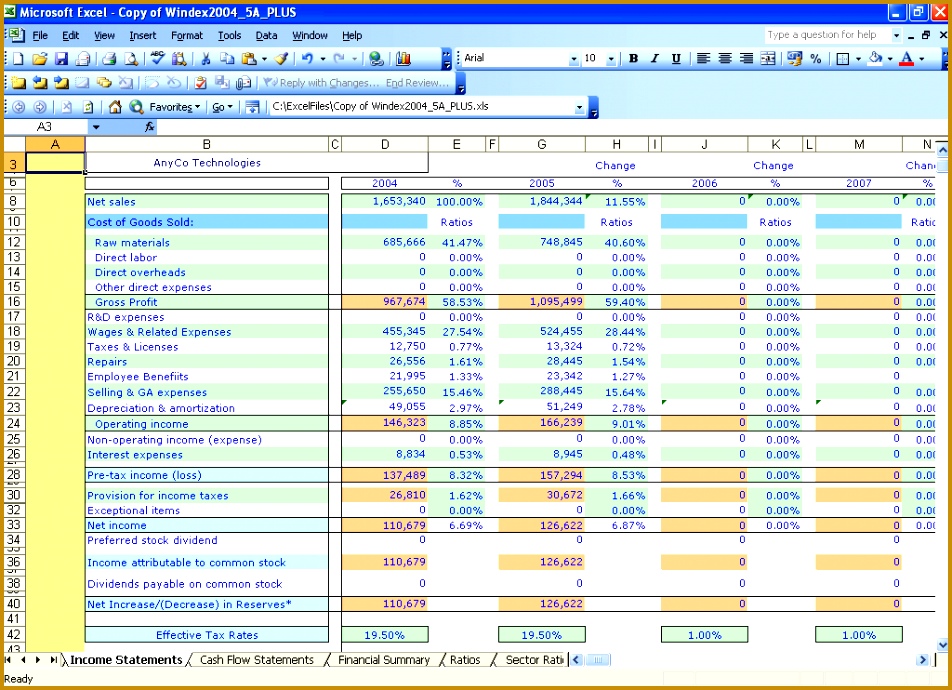Click the Currency Style icon
Screen dimensions: 952x690
(794, 58)
